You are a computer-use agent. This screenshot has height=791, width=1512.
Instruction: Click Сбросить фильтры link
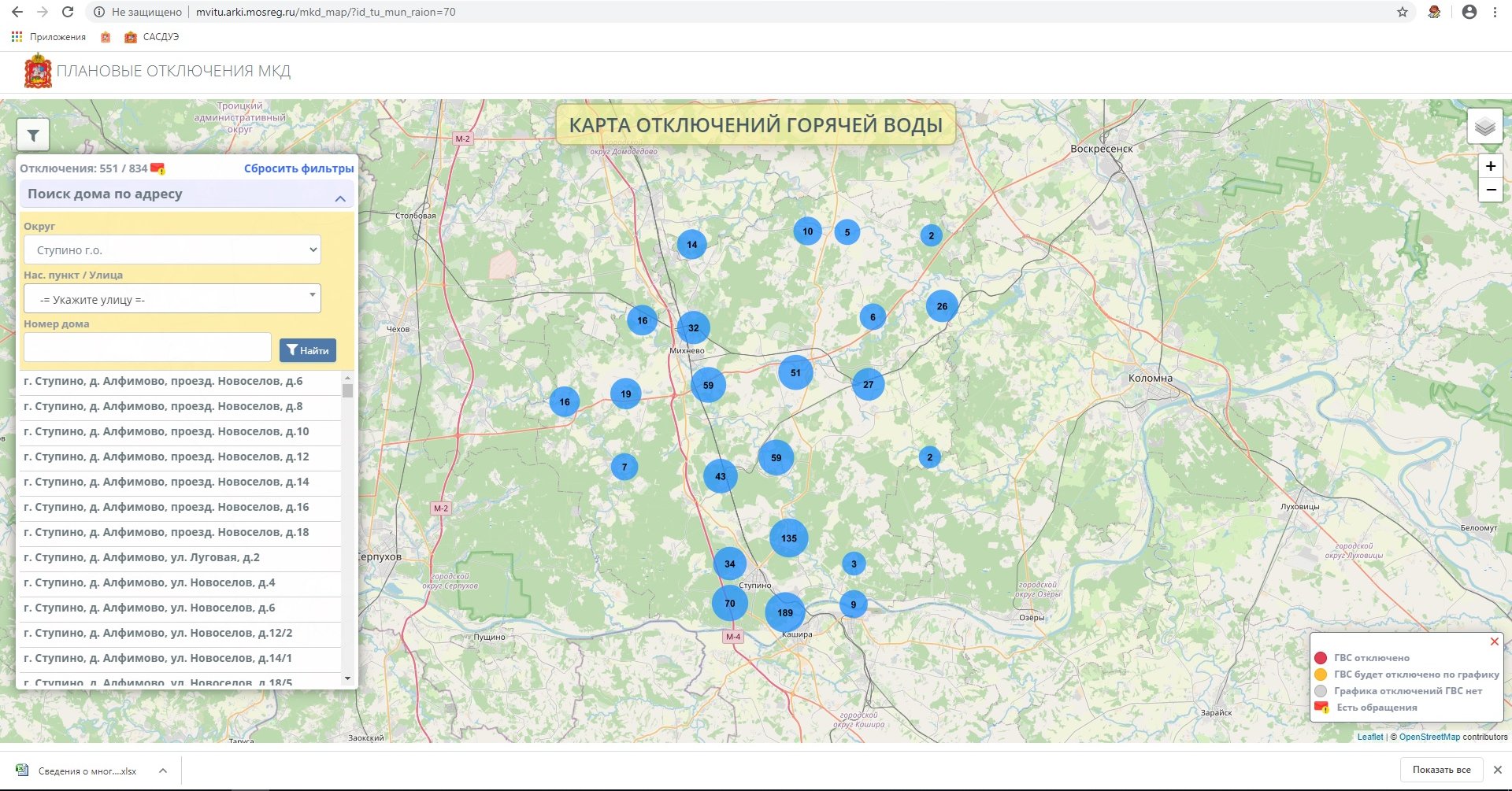pyautogui.click(x=298, y=168)
